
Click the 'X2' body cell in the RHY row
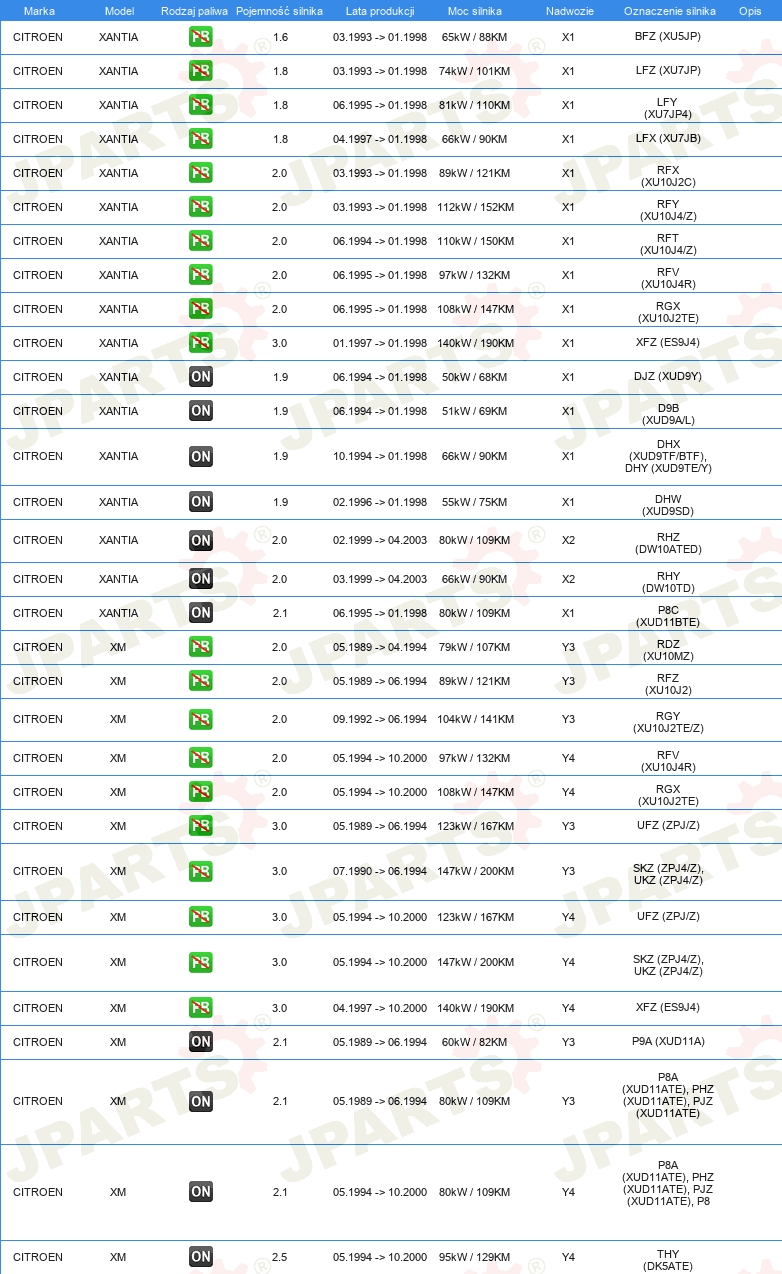click(569, 579)
